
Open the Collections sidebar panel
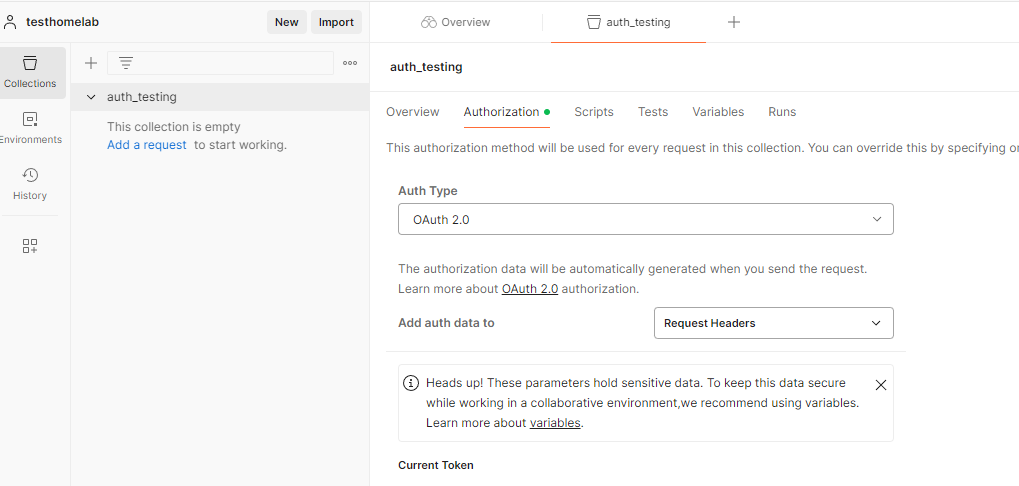tap(30, 72)
